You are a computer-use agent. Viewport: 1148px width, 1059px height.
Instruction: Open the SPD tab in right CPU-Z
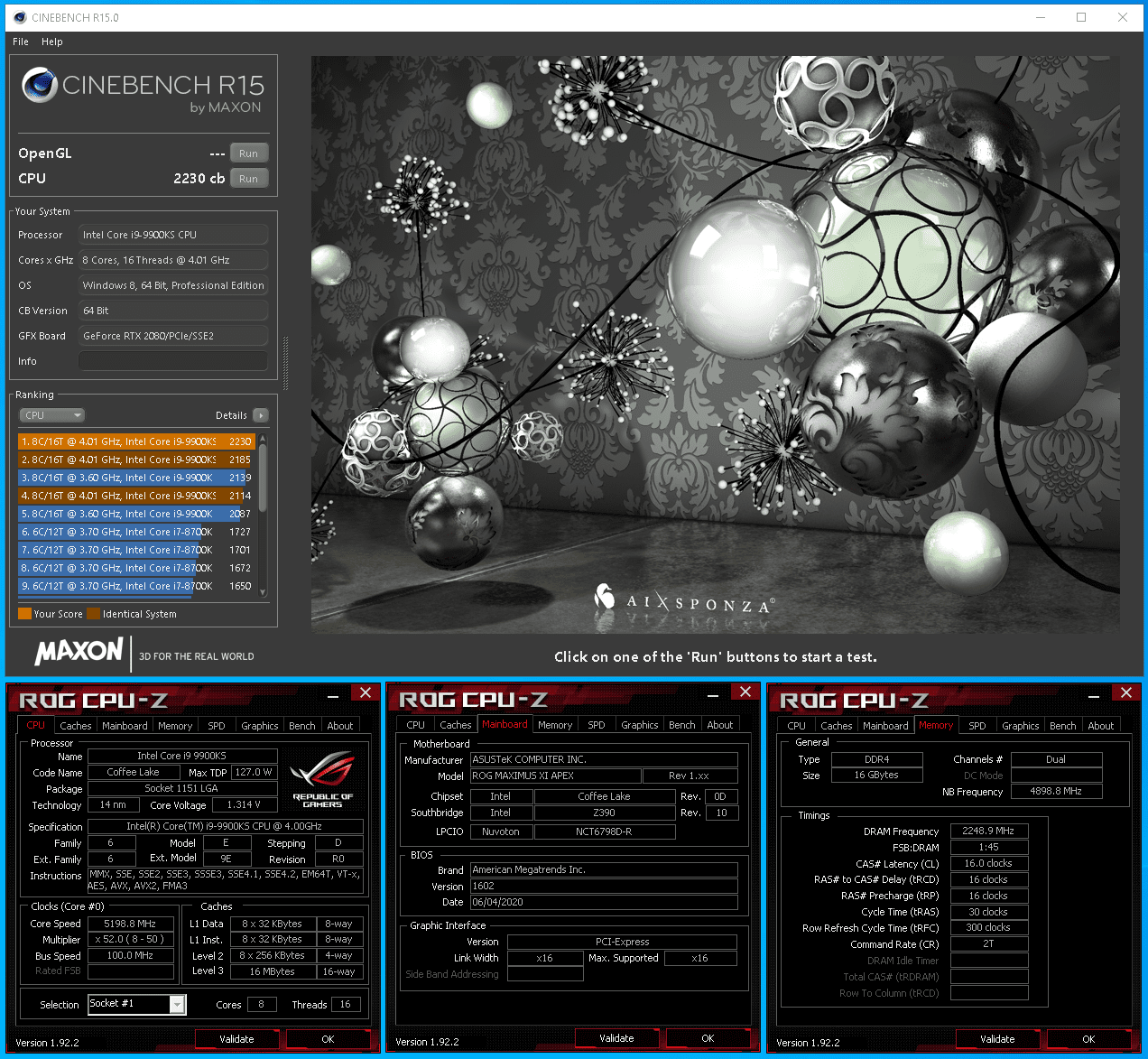pyautogui.click(x=977, y=726)
